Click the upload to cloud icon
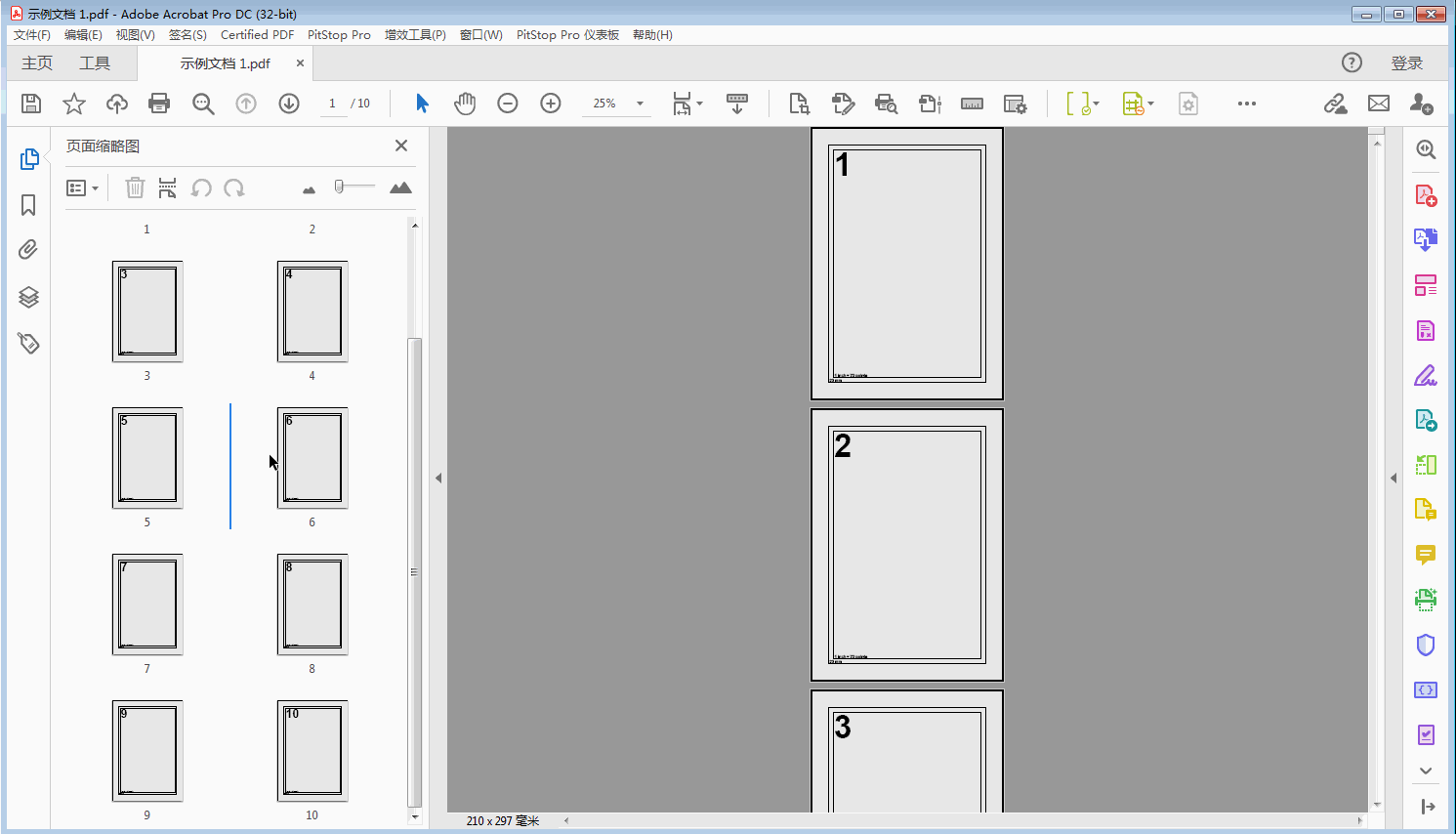This screenshot has width=1456, height=834. (117, 104)
